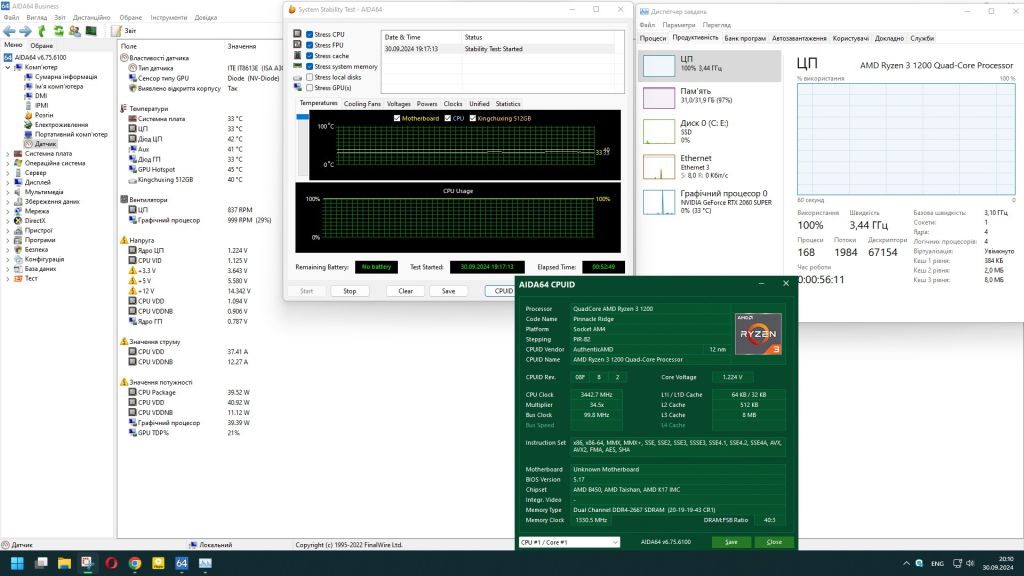Open Google Chrome from taskbar

[x=135, y=563]
